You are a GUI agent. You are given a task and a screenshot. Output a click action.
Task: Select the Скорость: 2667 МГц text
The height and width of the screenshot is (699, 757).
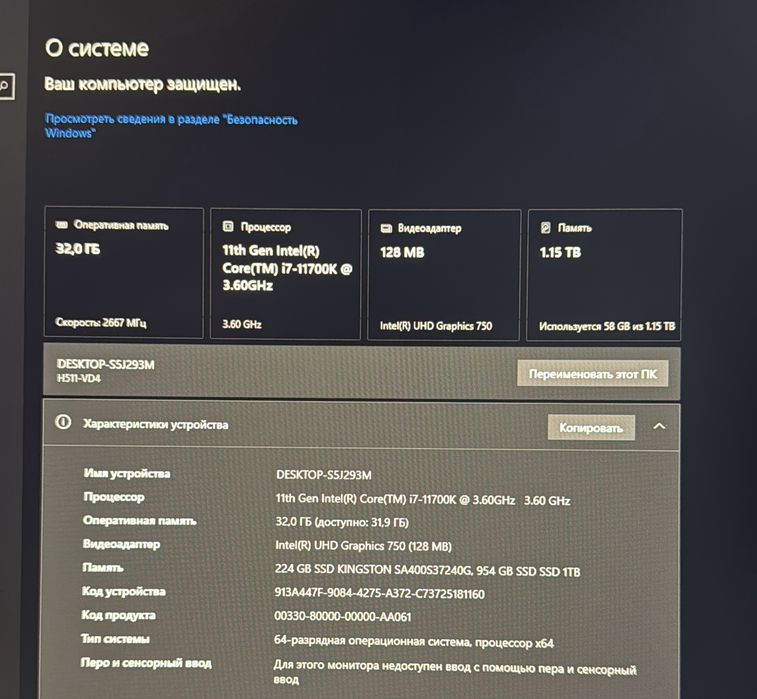pyautogui.click(x=100, y=322)
